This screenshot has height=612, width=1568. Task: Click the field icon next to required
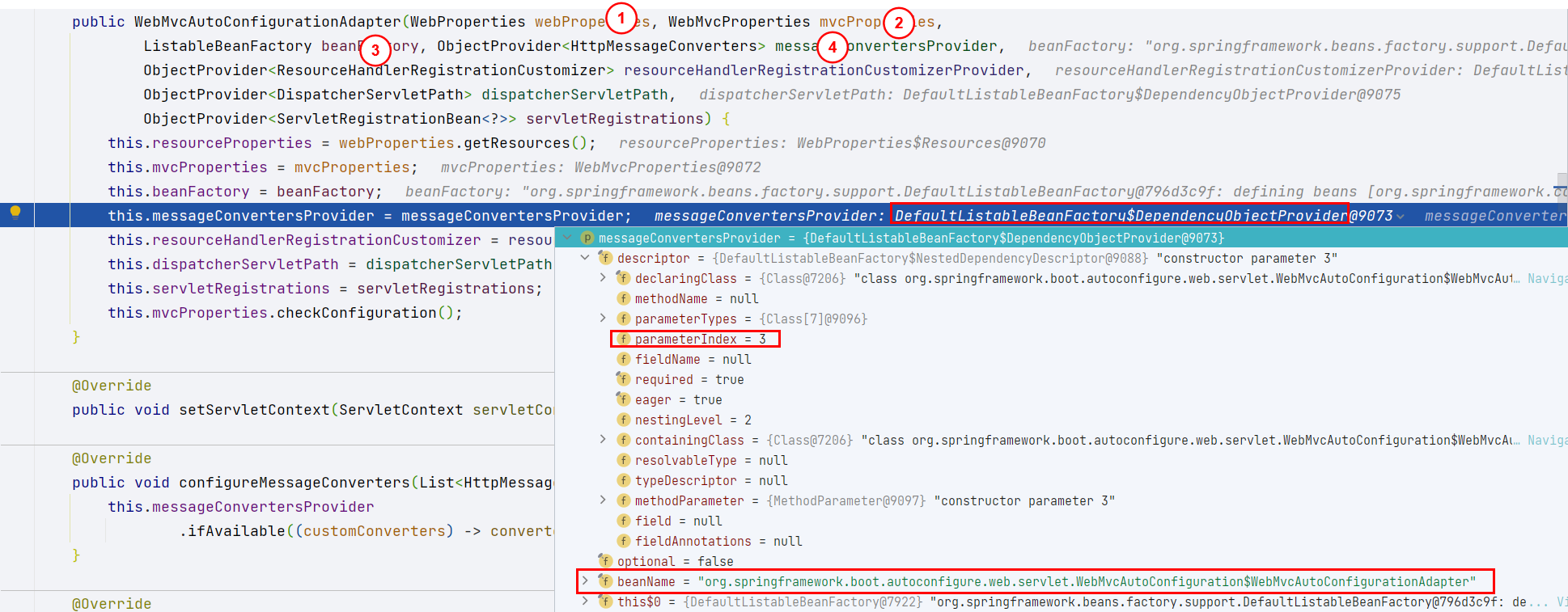click(x=623, y=379)
